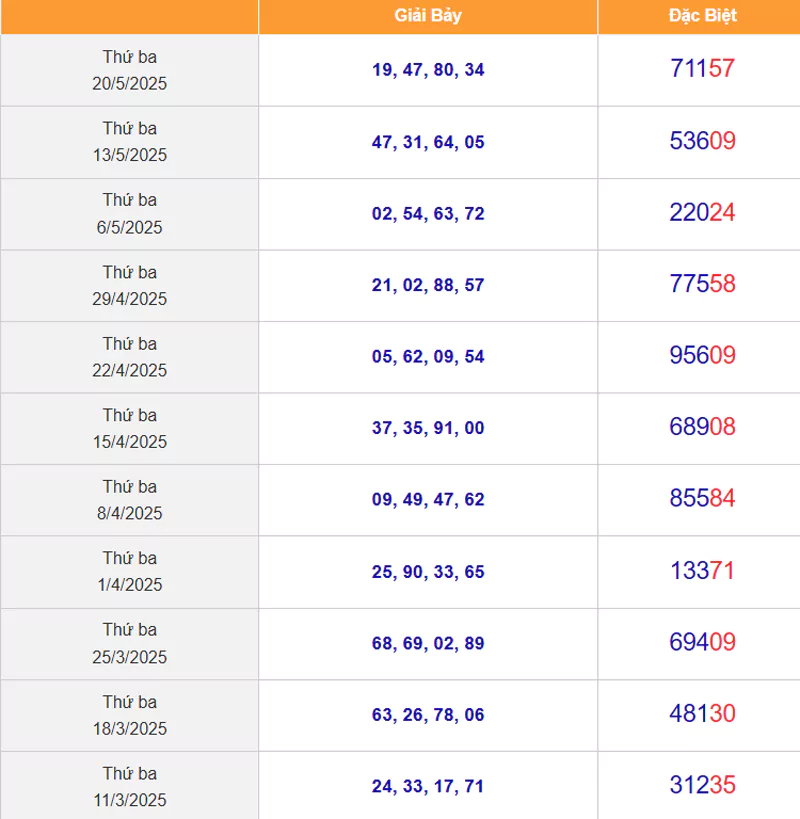Select the 13/5/2025 date cell
This screenshot has width=800, height=819.
[130, 142]
